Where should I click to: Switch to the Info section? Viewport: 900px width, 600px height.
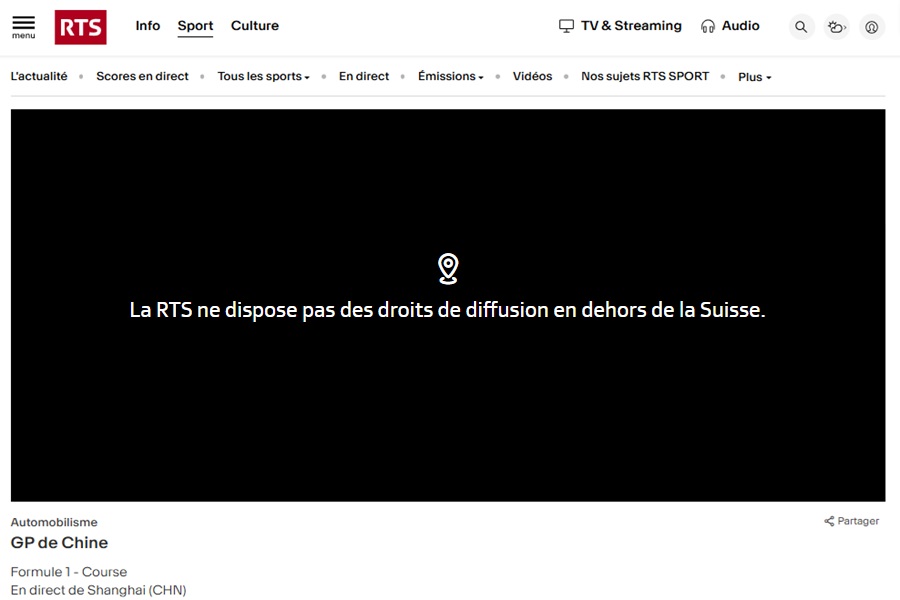click(147, 26)
